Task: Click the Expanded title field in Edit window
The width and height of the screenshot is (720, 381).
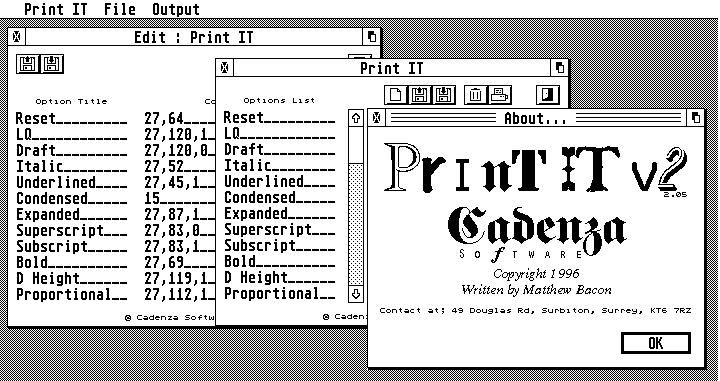Action: (x=72, y=215)
